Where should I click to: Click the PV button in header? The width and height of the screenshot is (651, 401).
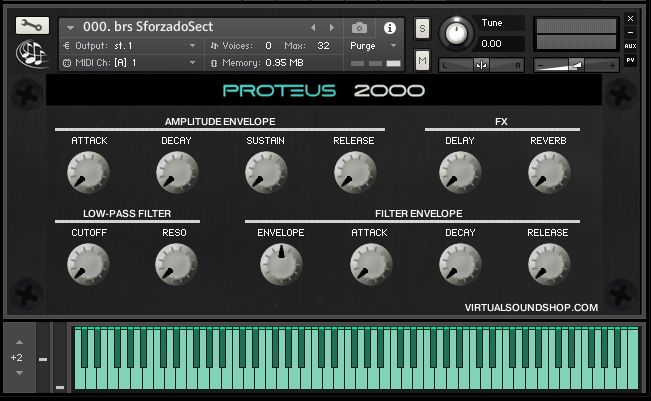(630, 60)
